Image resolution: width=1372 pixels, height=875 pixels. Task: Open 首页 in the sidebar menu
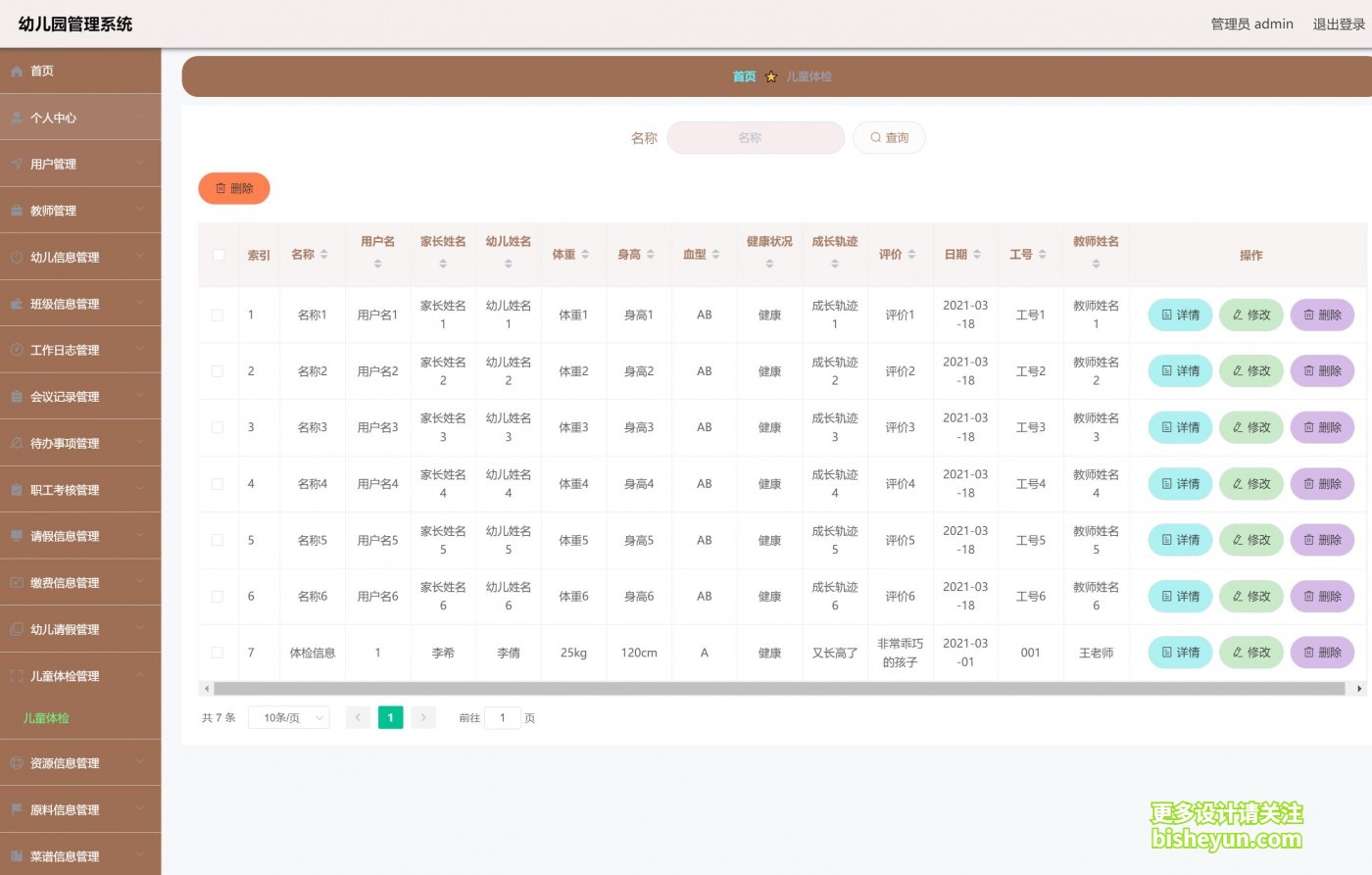pos(80,72)
